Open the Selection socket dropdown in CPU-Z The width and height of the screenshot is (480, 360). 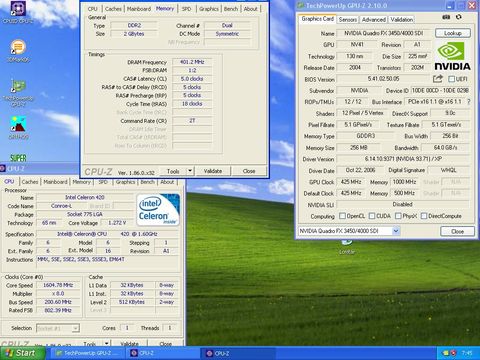(76, 328)
